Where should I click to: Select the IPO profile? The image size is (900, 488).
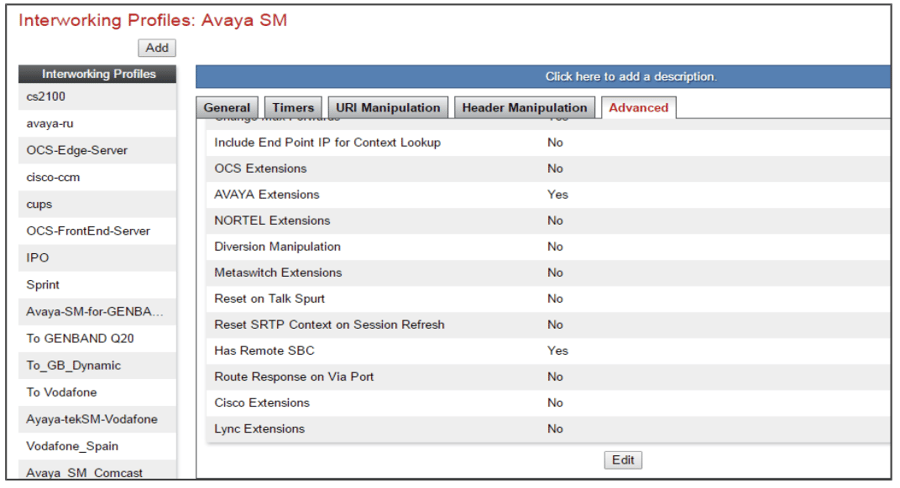click(97, 258)
